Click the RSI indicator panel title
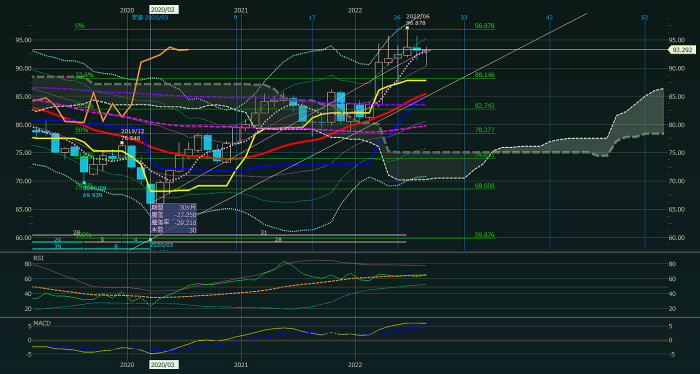The width and height of the screenshot is (700, 374). point(39,258)
